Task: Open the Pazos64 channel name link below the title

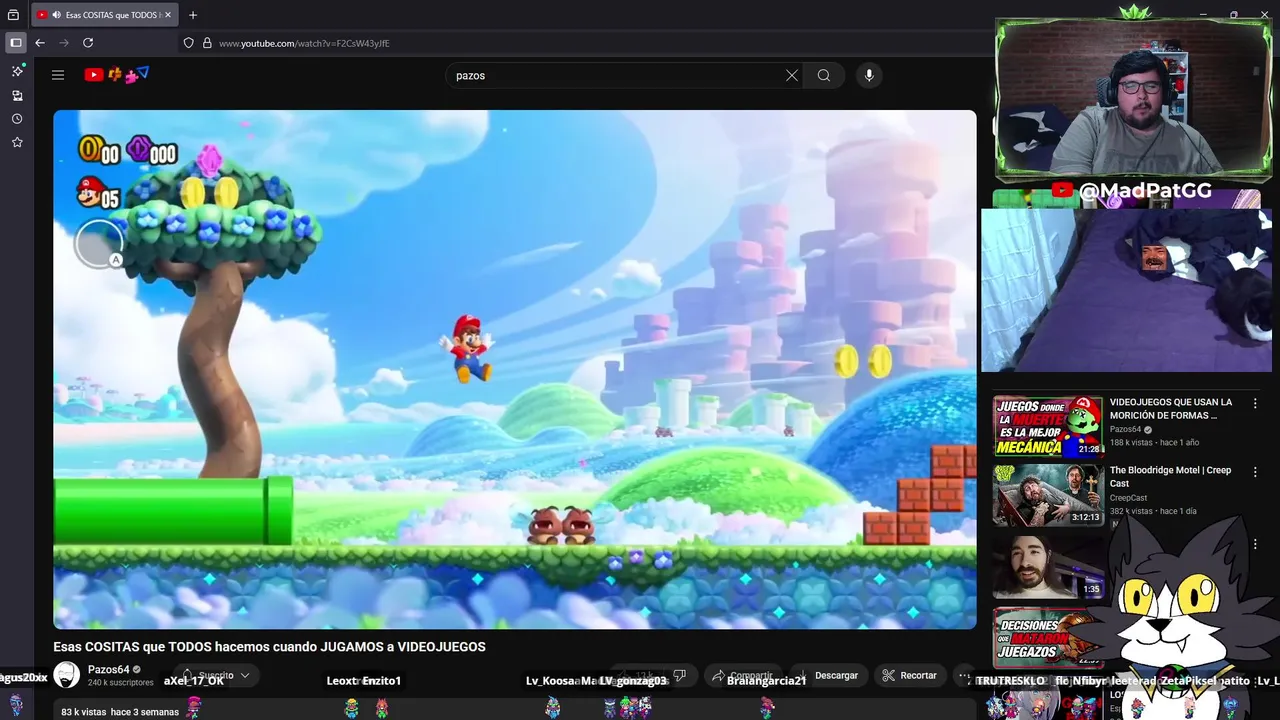Action: coord(108,669)
